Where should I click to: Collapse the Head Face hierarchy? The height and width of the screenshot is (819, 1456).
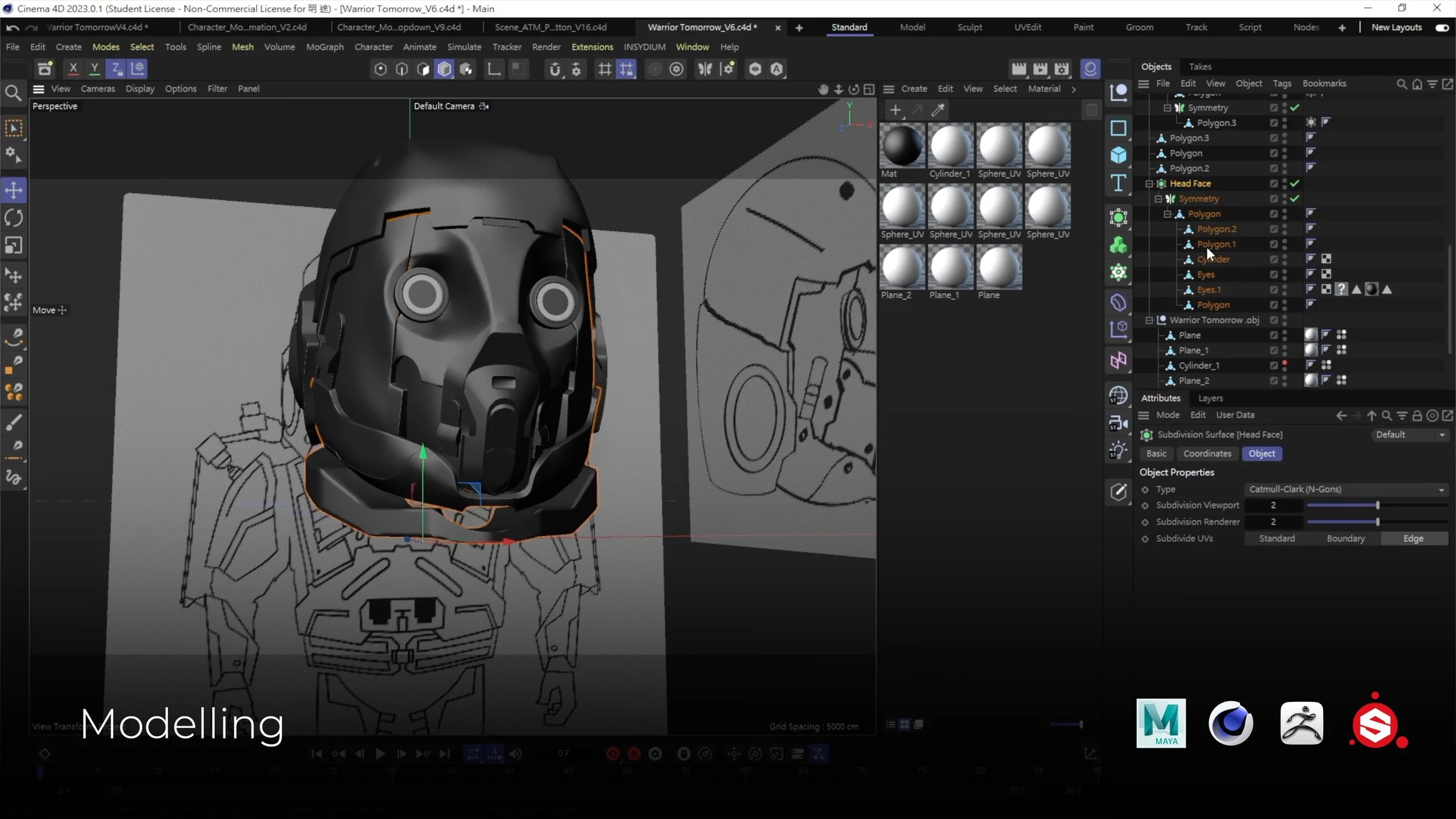pyautogui.click(x=1149, y=183)
